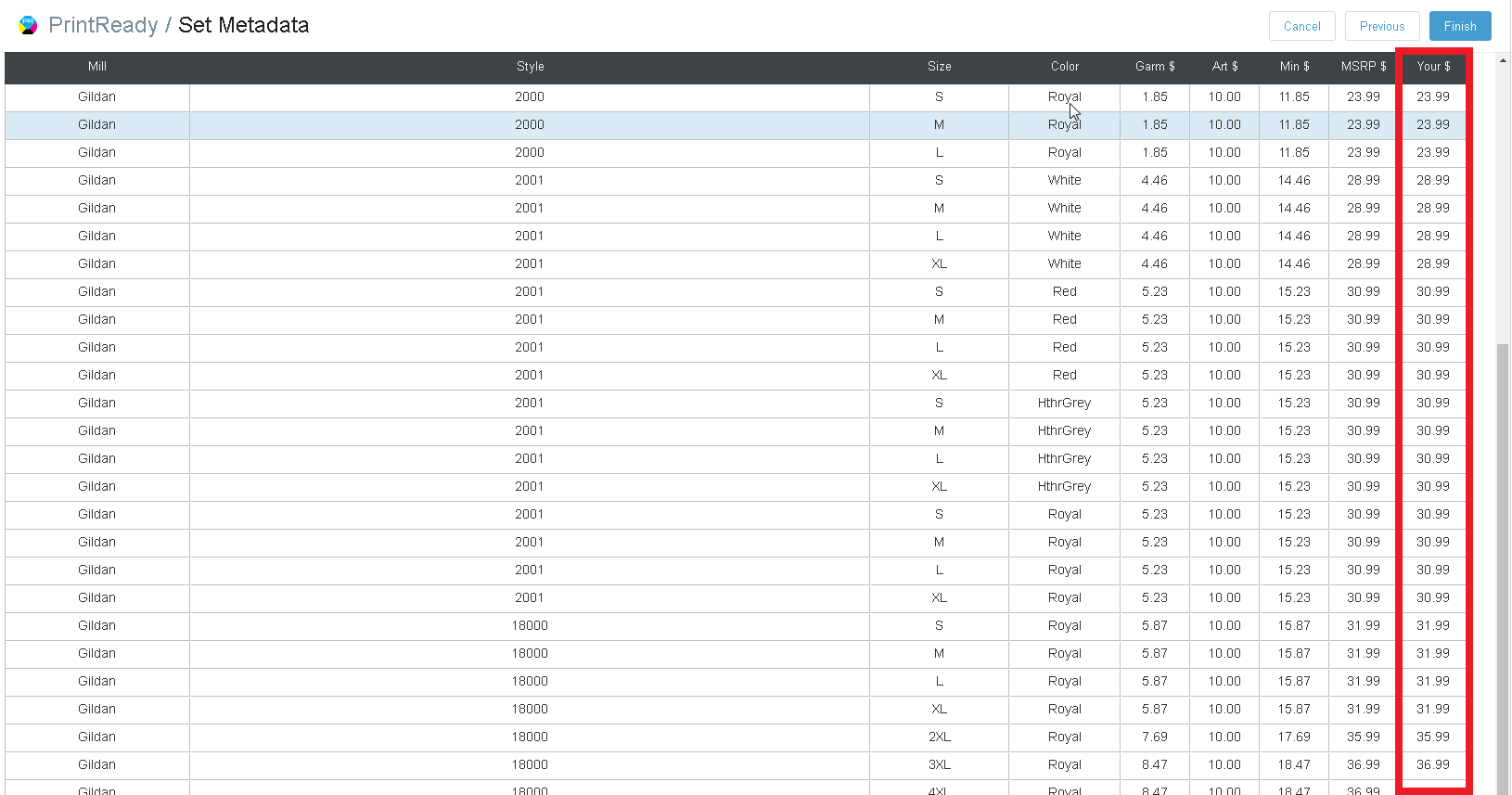Viewport: 1512px width, 795px height.
Task: Edit Your $ for 2000 L Royal
Action: (1433, 152)
